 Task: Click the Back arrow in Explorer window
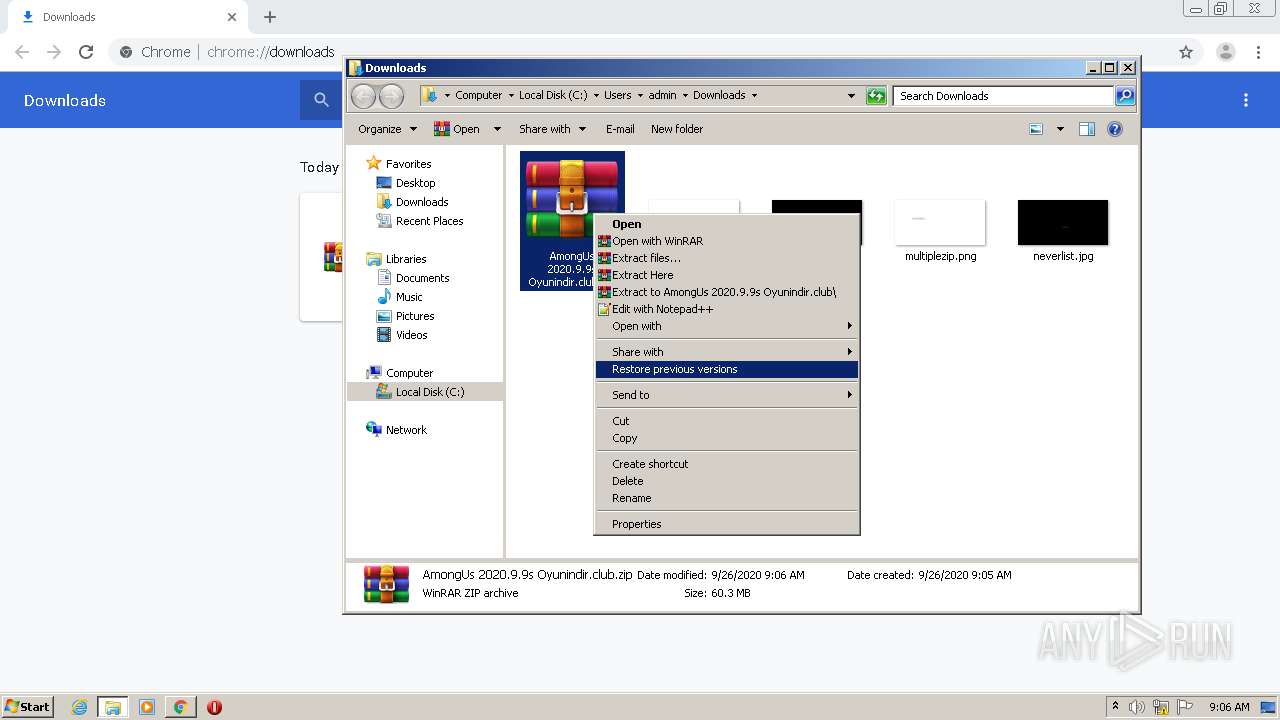point(363,96)
